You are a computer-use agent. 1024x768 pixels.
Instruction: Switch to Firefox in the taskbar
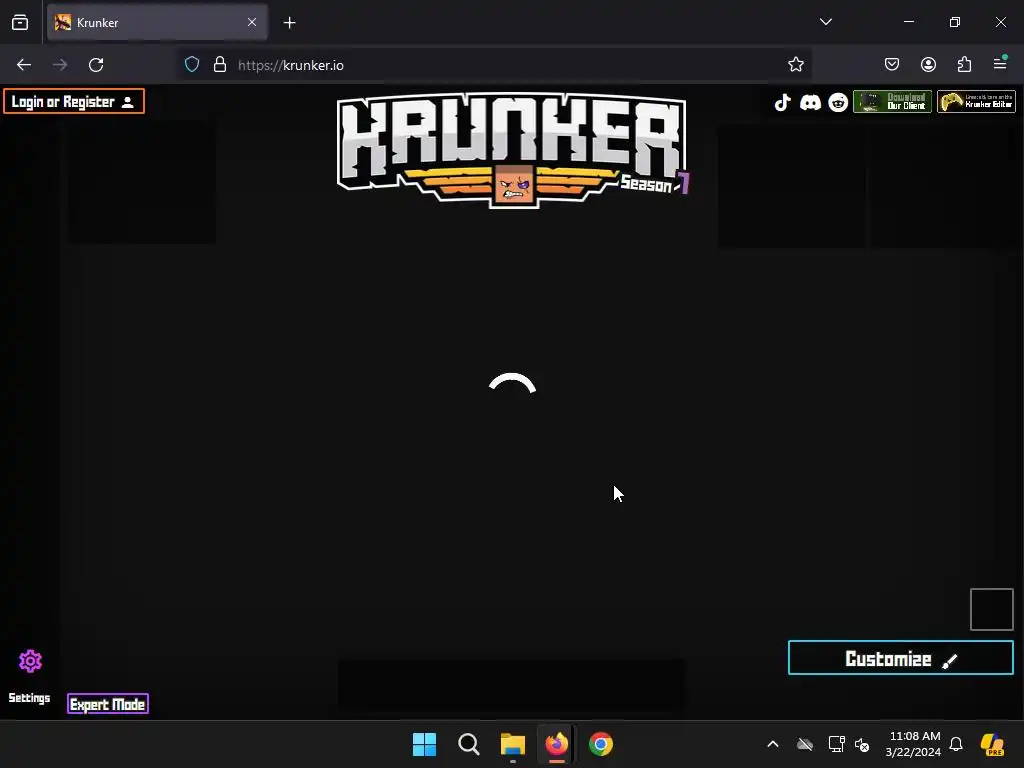click(556, 744)
